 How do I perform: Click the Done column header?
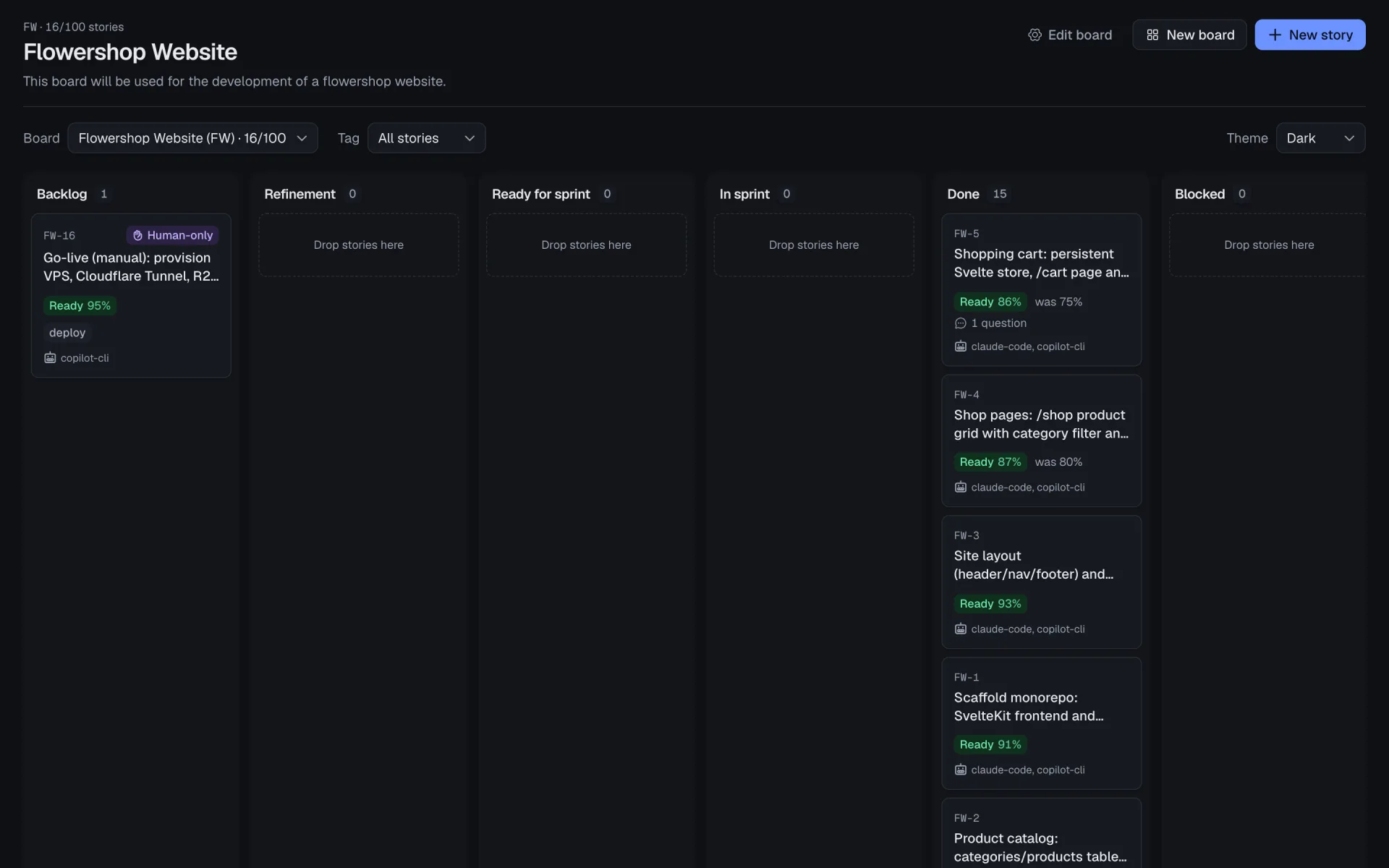[963, 194]
